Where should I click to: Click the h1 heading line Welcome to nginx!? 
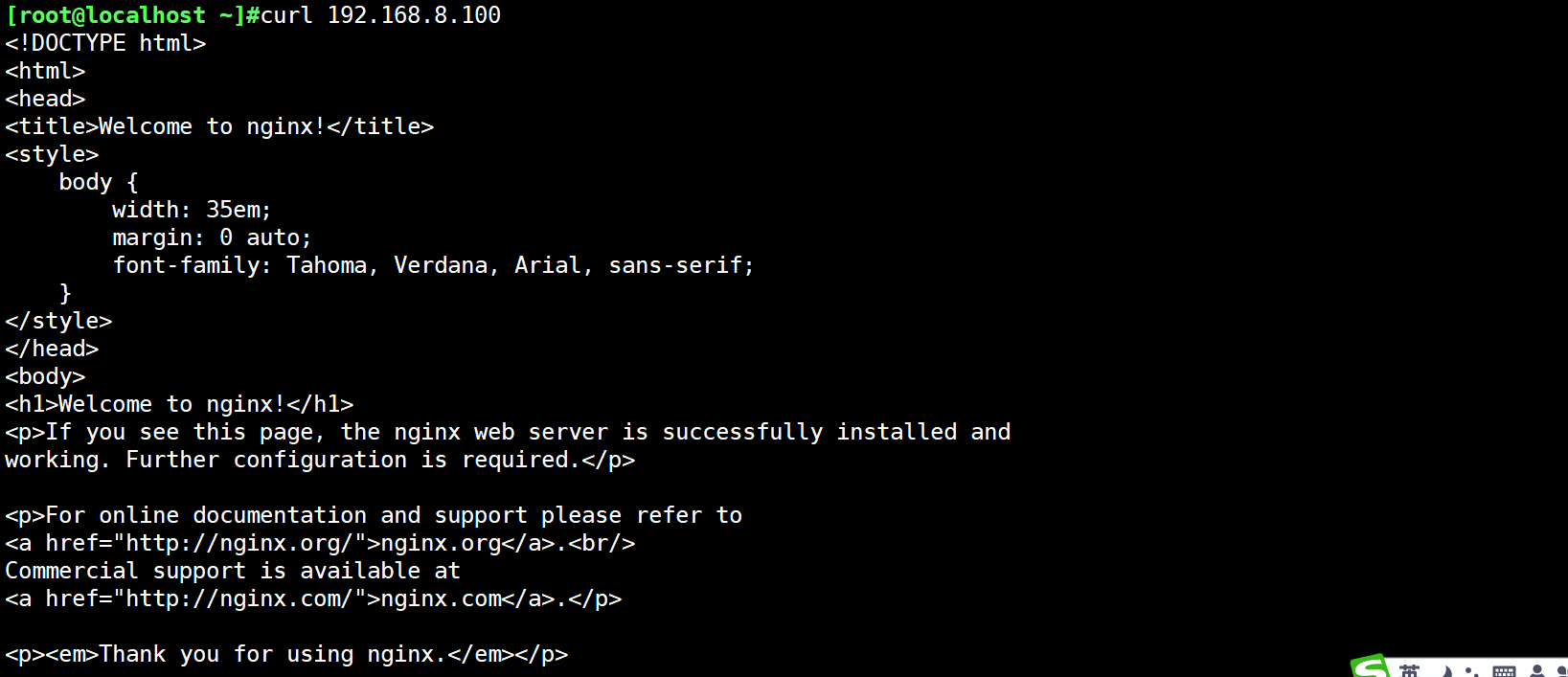179,404
